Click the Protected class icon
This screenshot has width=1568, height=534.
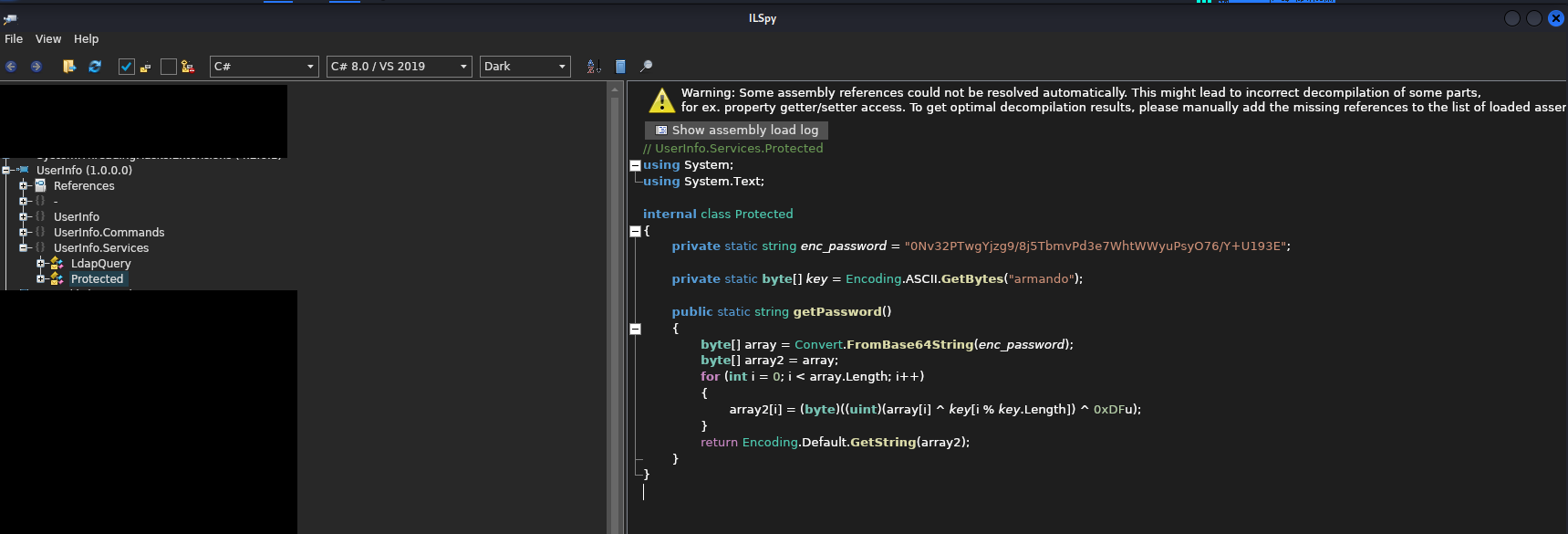[57, 278]
